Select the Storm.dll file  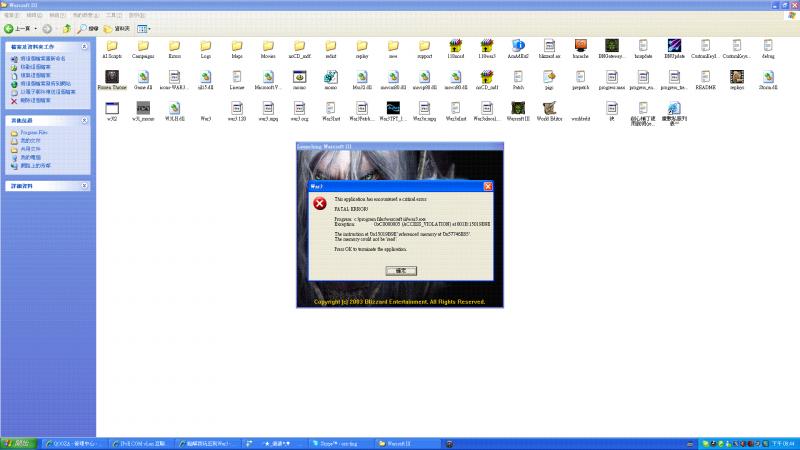pos(768,81)
